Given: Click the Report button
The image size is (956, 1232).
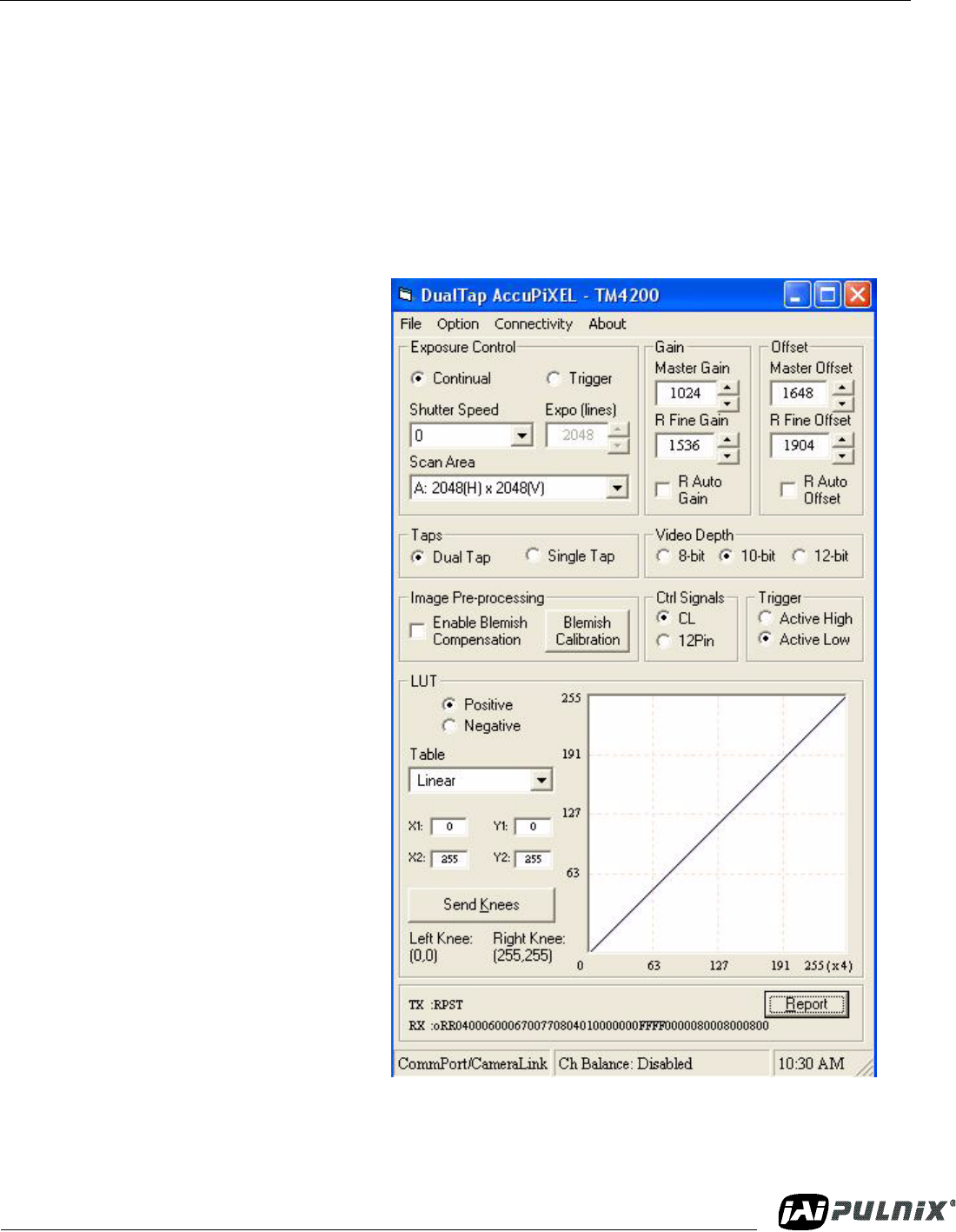Looking at the screenshot, I should coord(806,1004).
